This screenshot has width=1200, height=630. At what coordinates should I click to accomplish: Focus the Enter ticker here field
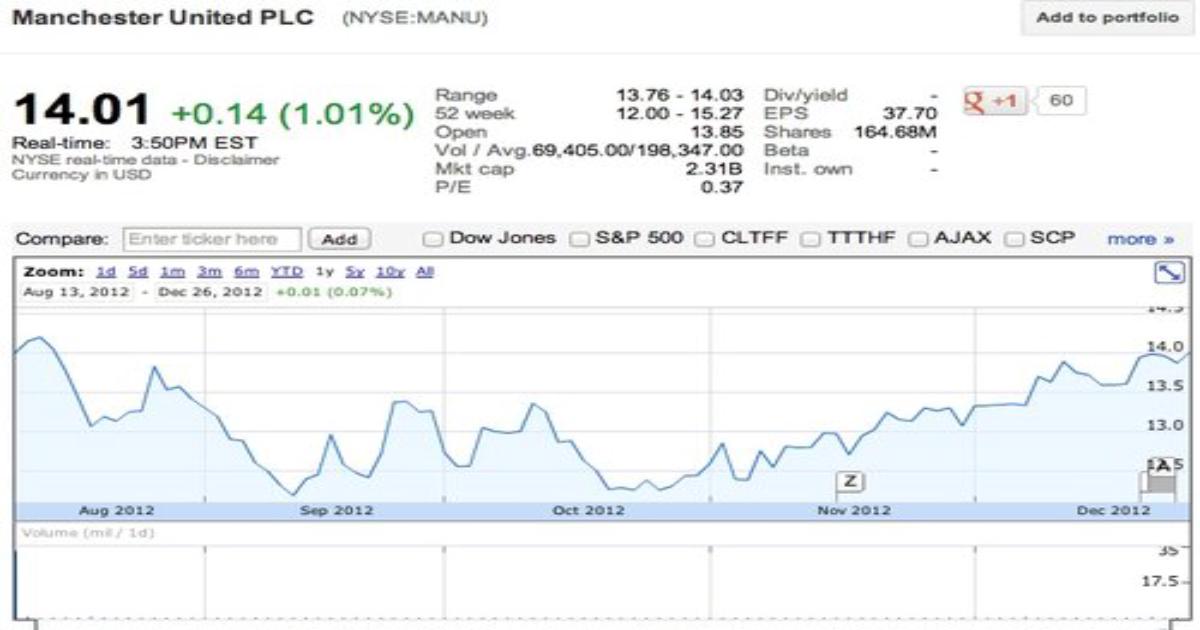[212, 240]
